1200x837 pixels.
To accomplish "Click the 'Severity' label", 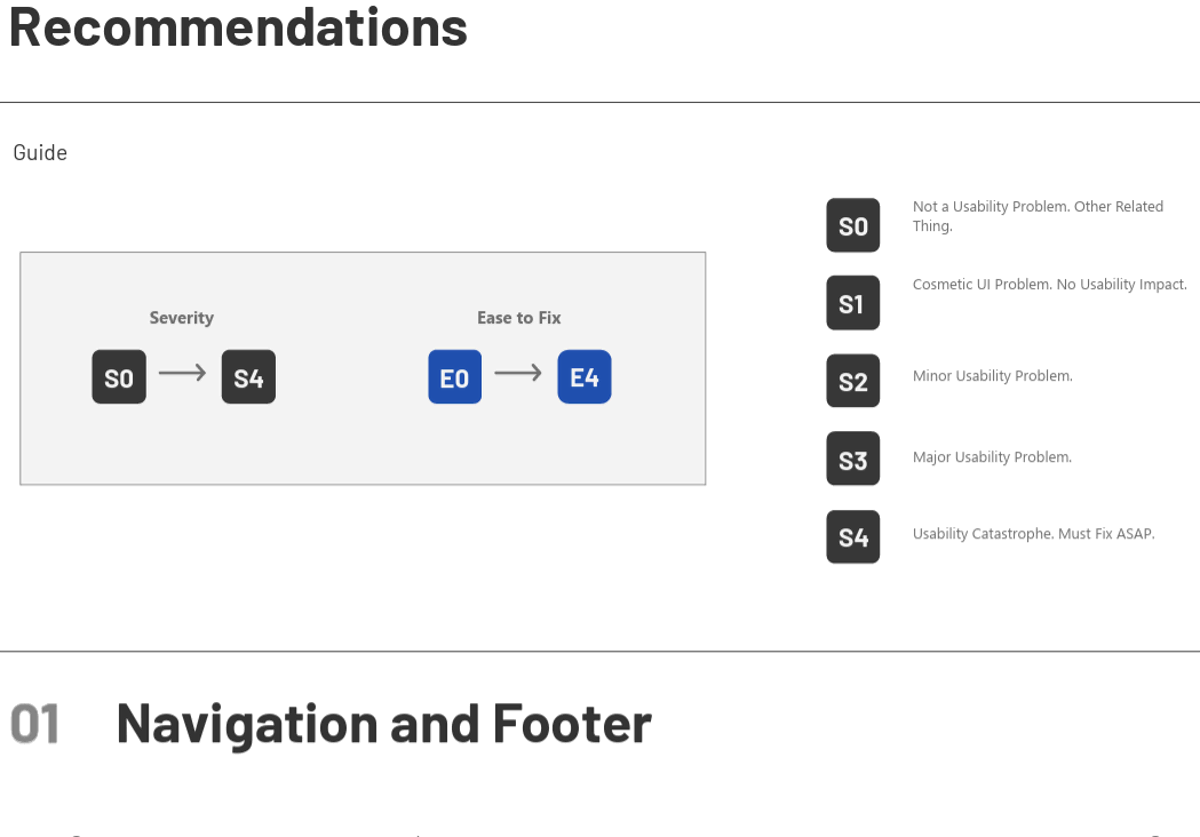I will [181, 318].
